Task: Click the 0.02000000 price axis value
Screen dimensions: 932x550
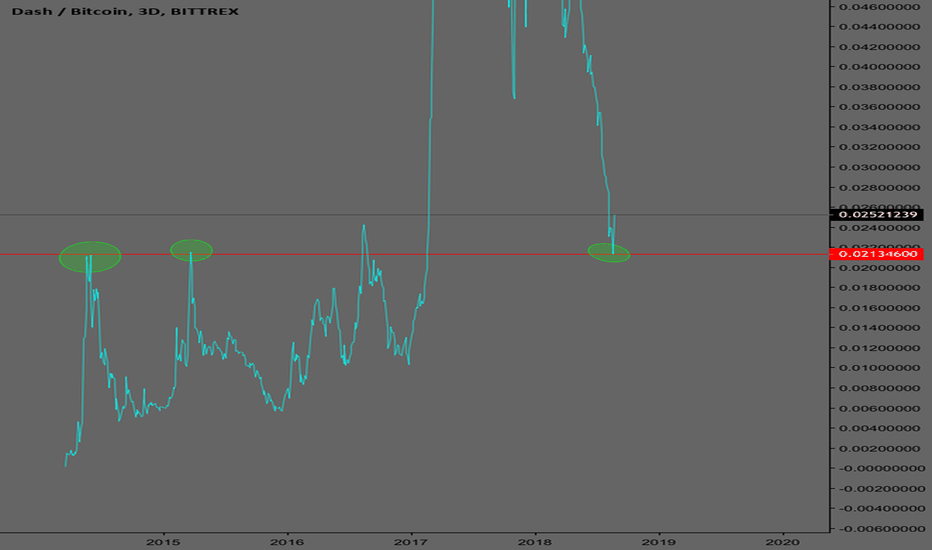Action: 879,268
